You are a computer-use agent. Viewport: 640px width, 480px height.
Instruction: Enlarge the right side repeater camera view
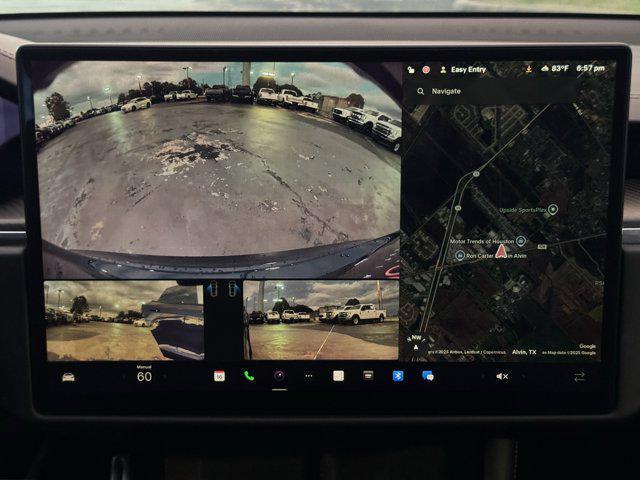coord(320,320)
